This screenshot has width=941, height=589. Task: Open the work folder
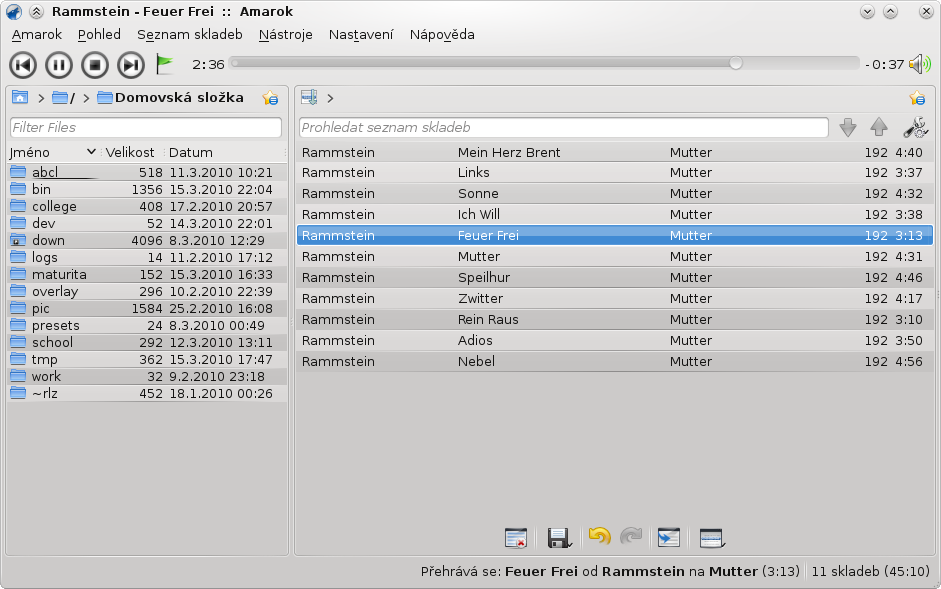tap(46, 376)
